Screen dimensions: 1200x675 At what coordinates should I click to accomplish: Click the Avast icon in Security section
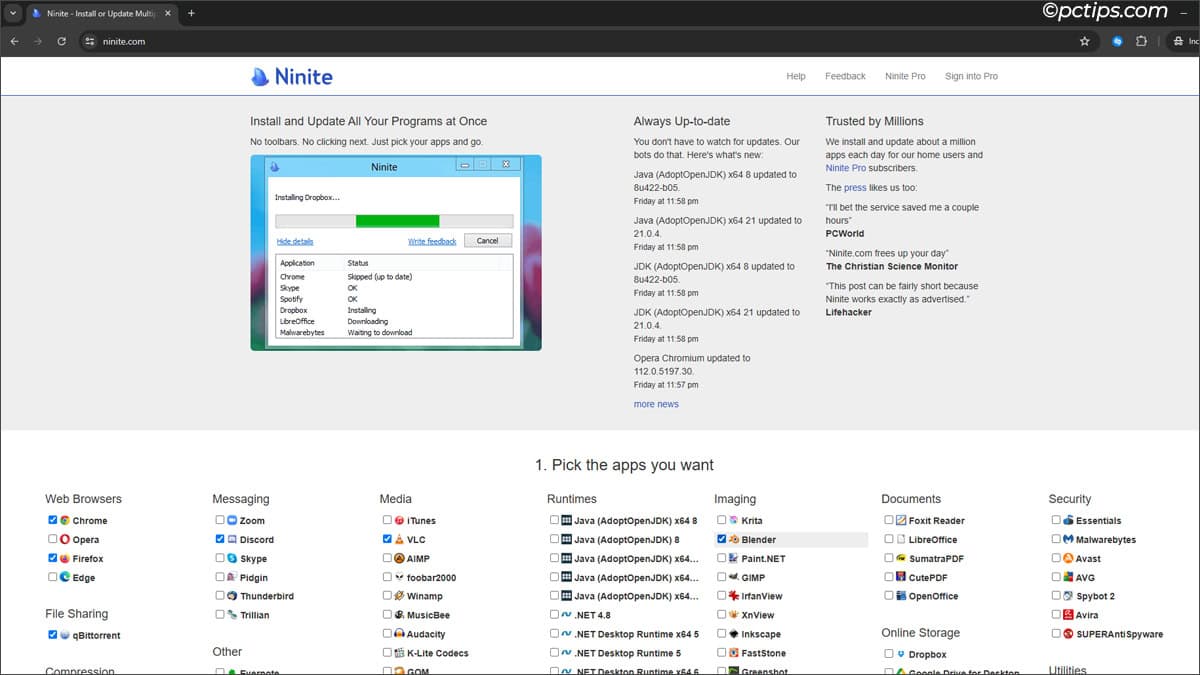pos(1068,558)
